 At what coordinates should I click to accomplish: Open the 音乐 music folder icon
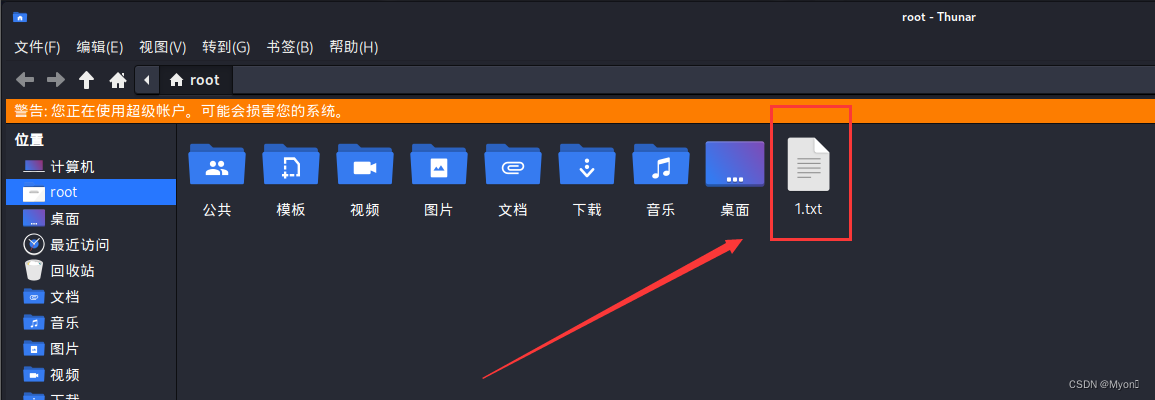pyautogui.click(x=661, y=164)
